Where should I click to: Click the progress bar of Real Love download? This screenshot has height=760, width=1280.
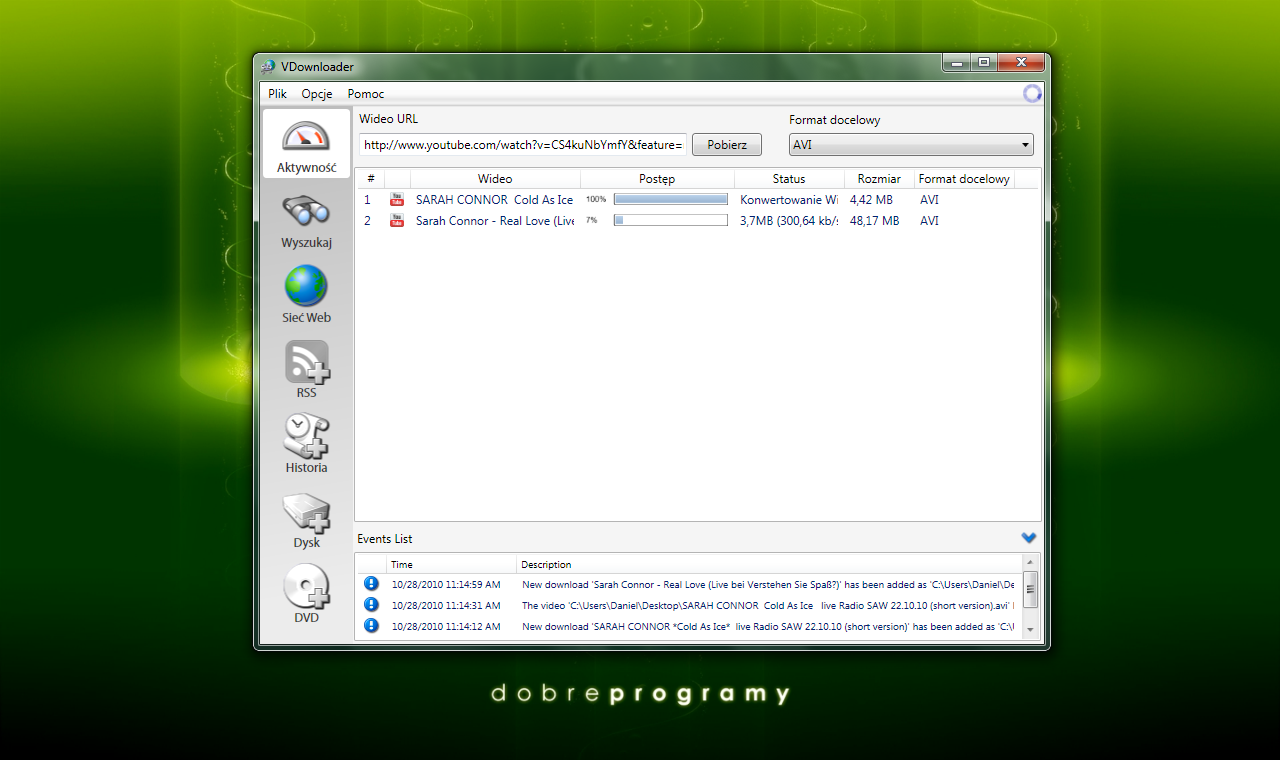[x=670, y=221]
